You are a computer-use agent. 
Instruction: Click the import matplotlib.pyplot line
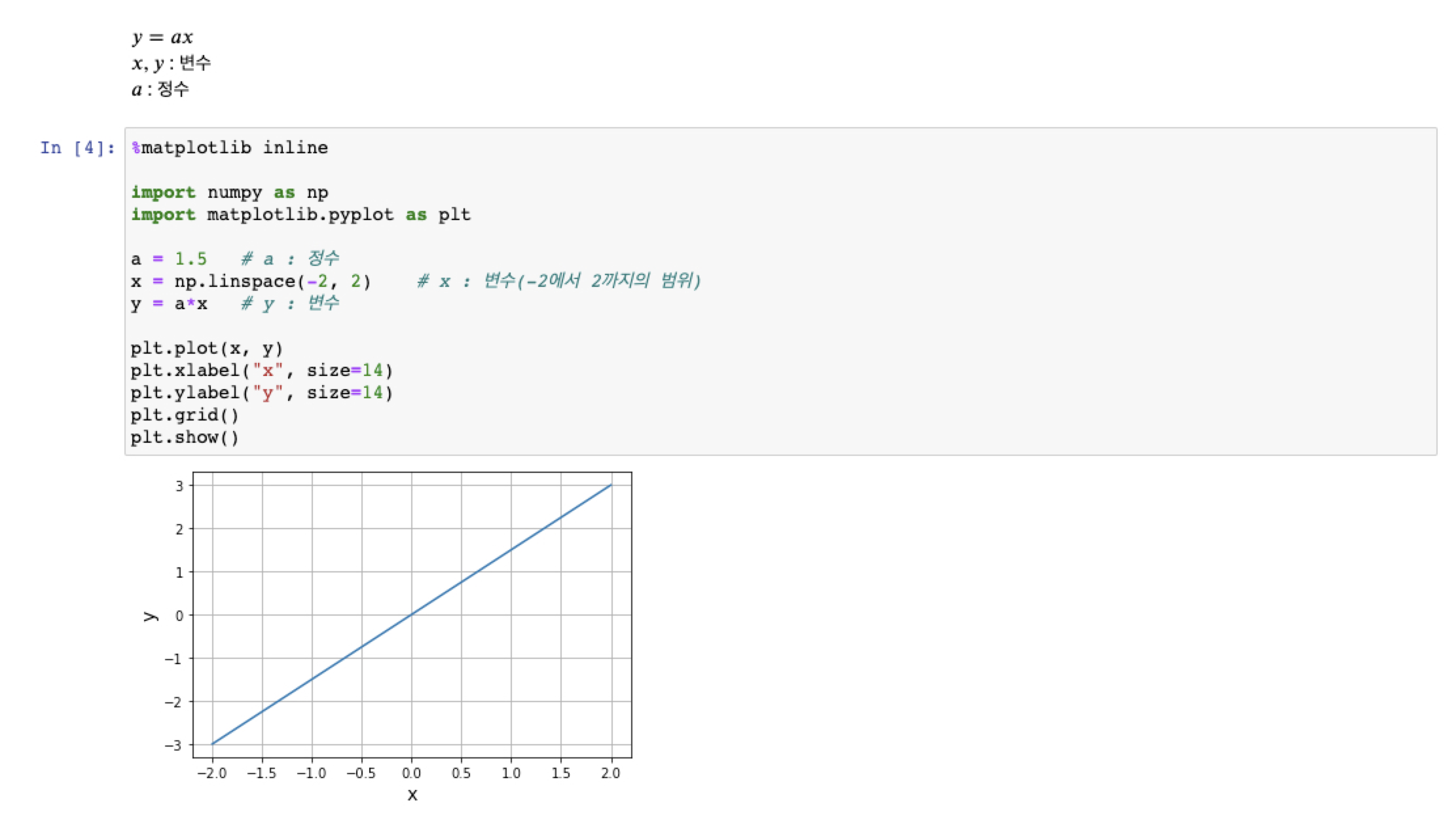click(300, 215)
